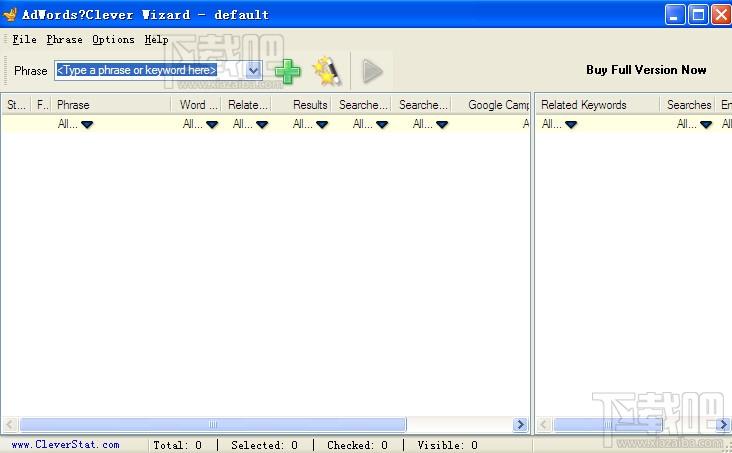732x453 pixels.
Task: Click the gray play start button
Action: point(372,71)
